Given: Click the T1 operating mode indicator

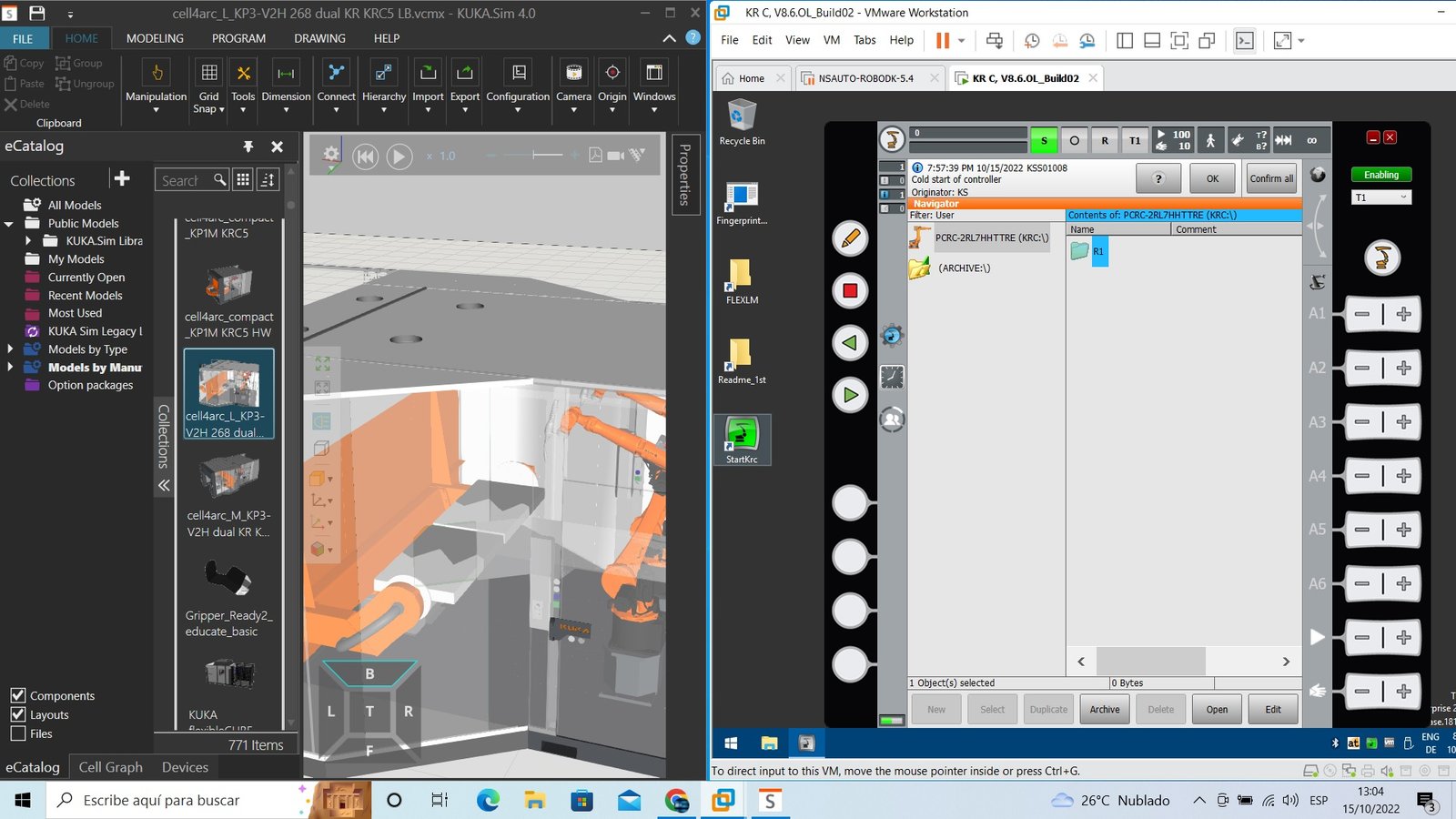Looking at the screenshot, I should click(x=1135, y=140).
